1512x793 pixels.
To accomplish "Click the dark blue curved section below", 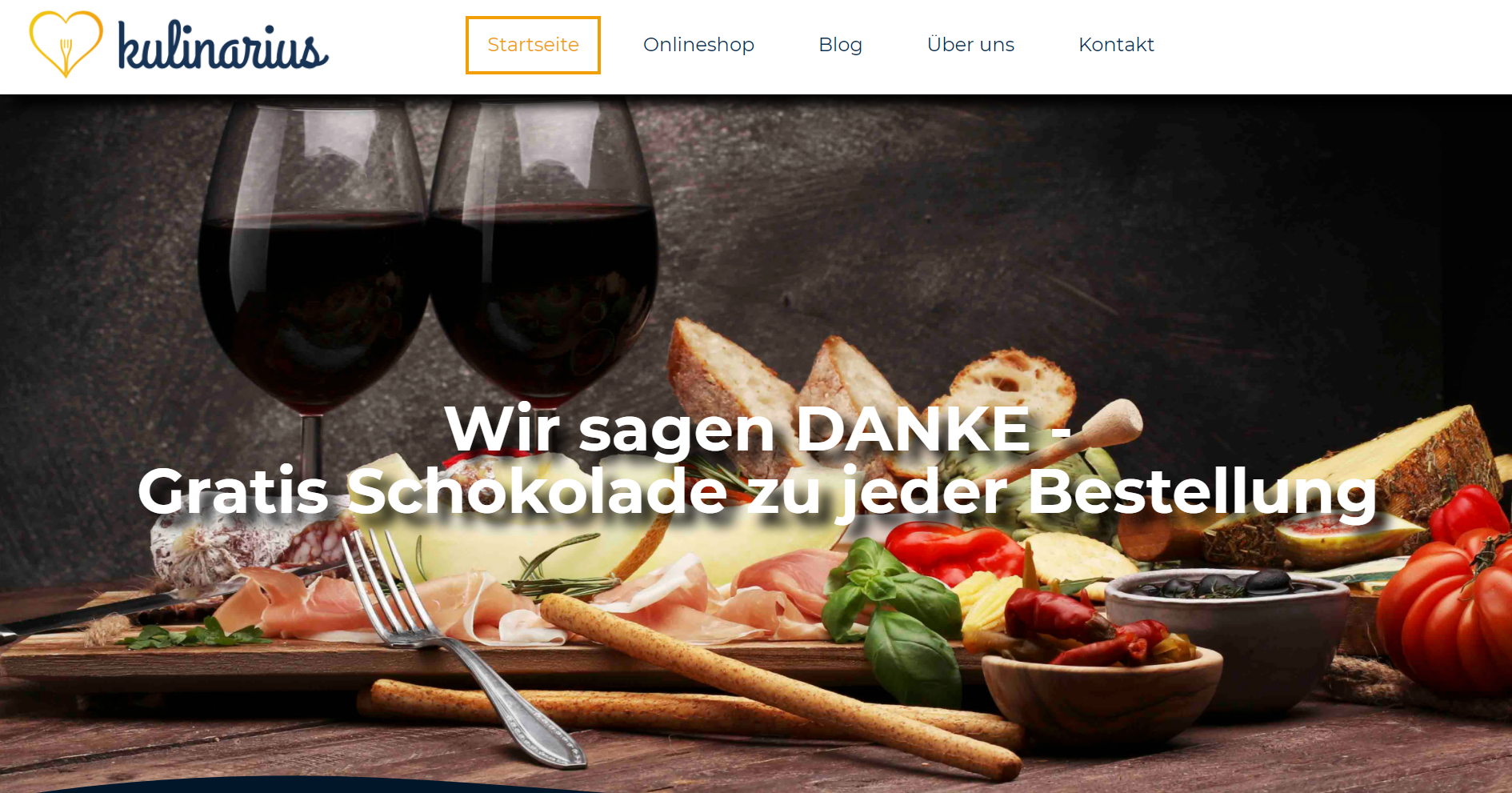I will (x=320, y=785).
